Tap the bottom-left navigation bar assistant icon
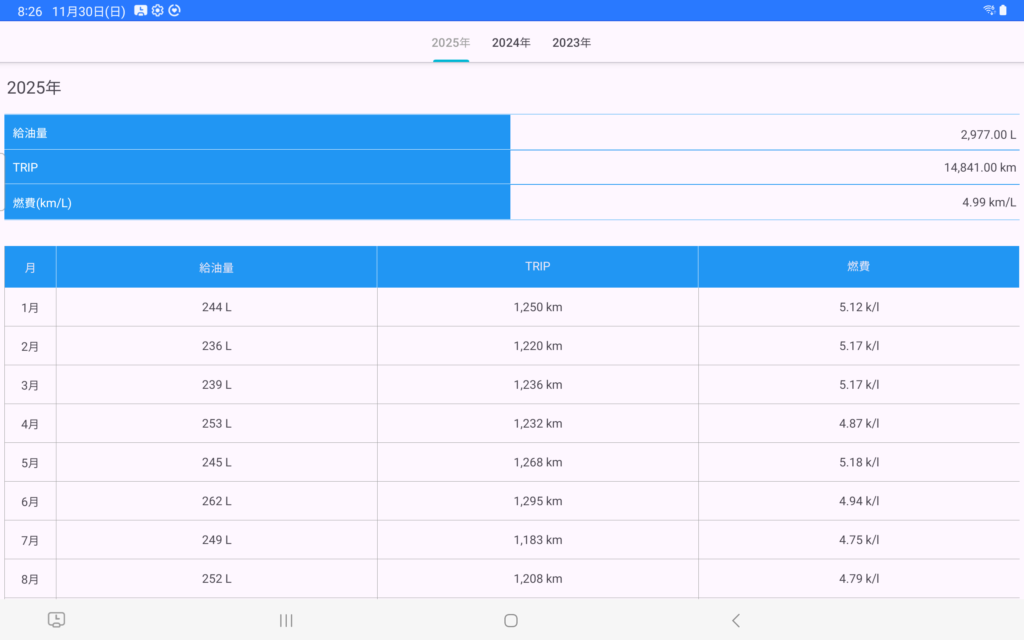The width and height of the screenshot is (1024, 640). click(x=57, y=620)
